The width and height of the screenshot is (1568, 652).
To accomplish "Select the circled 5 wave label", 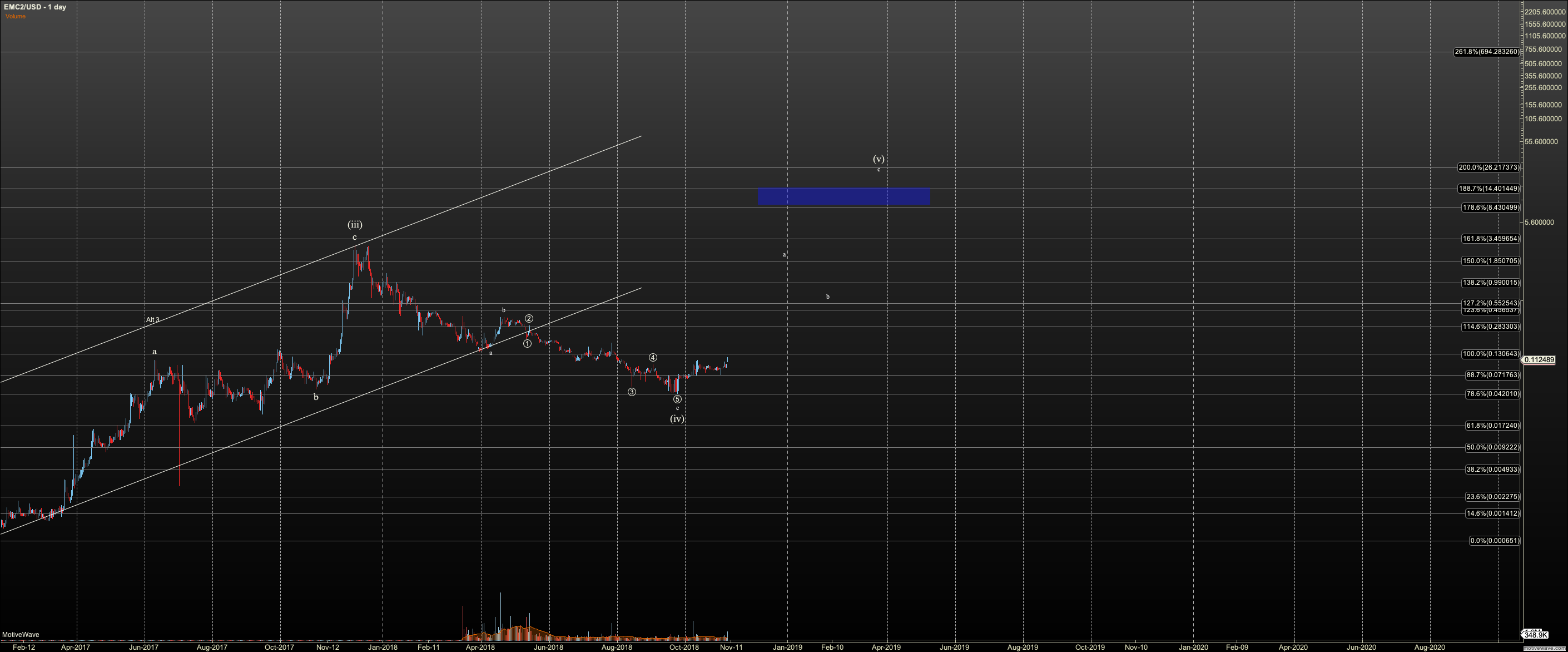I will click(x=677, y=399).
